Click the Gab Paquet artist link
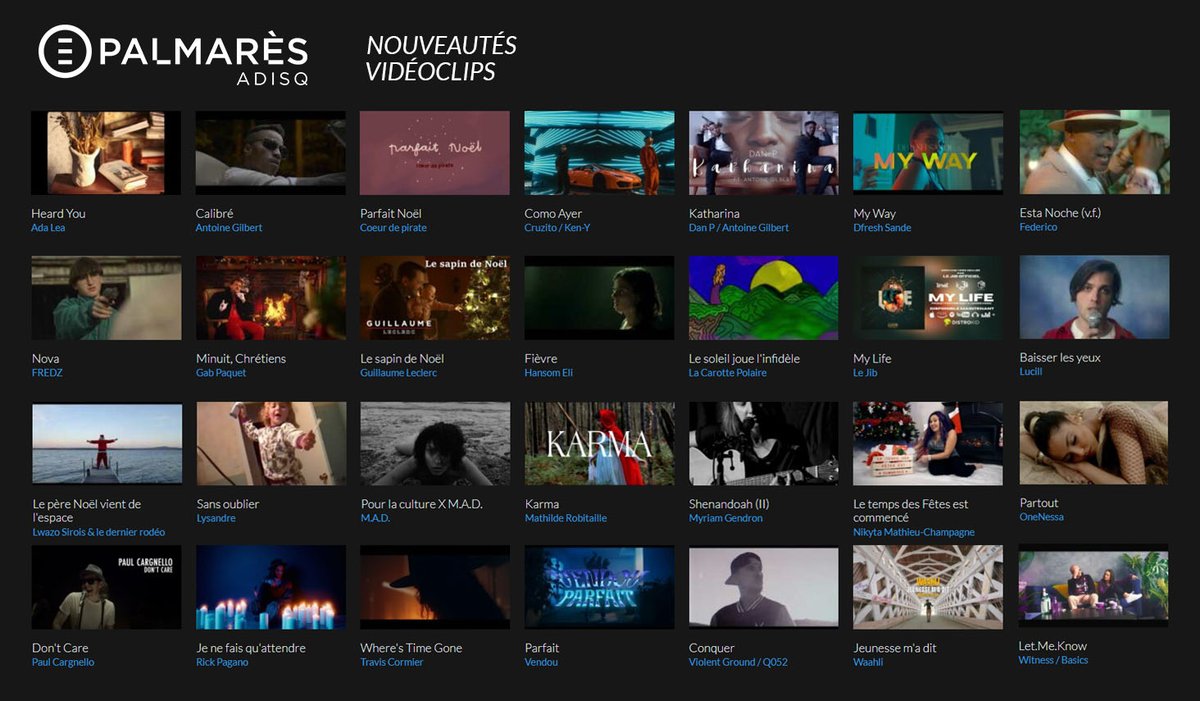The height and width of the screenshot is (701, 1200). pyautogui.click(x=221, y=373)
